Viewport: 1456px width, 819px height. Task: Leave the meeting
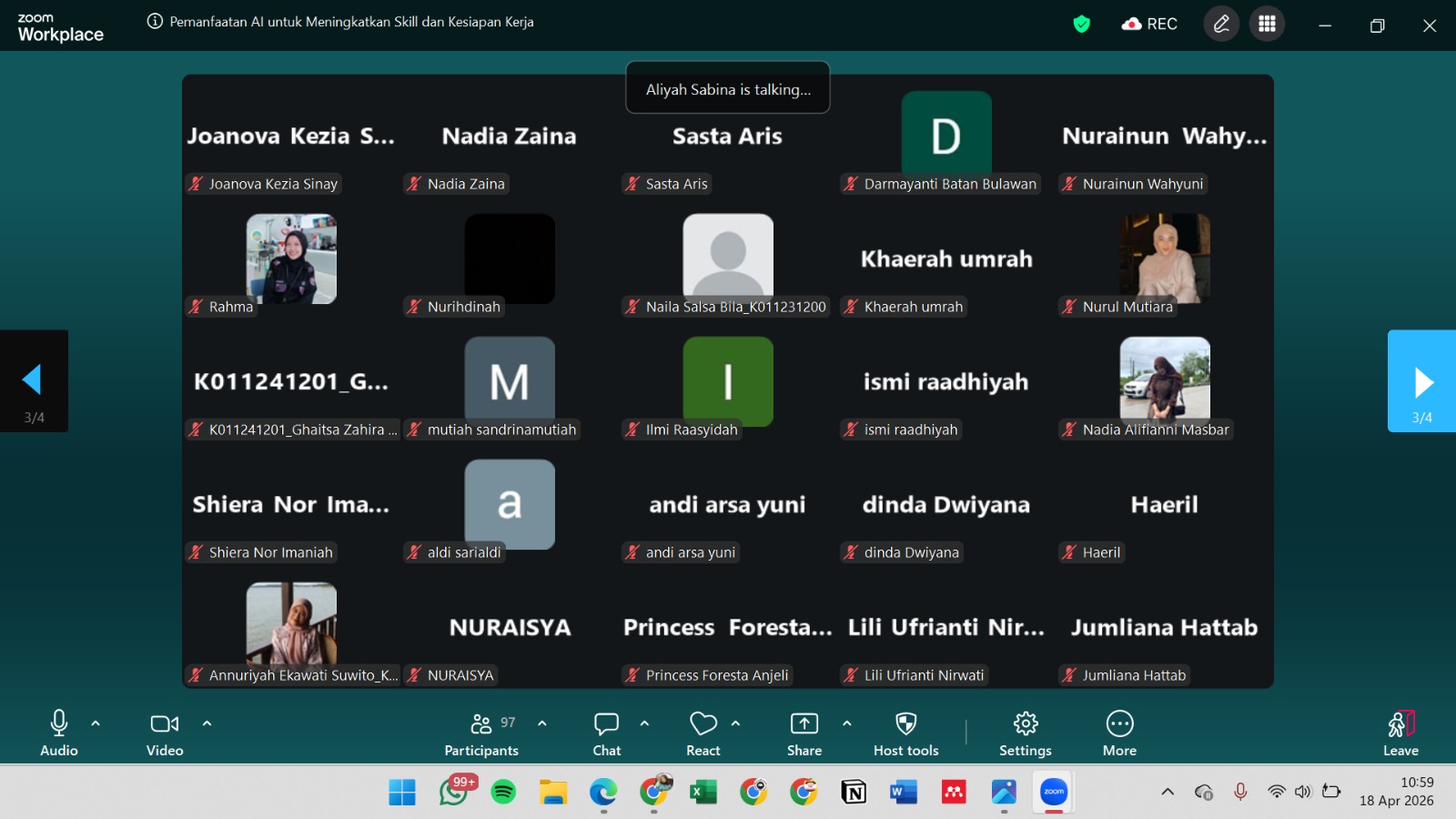tap(1400, 733)
